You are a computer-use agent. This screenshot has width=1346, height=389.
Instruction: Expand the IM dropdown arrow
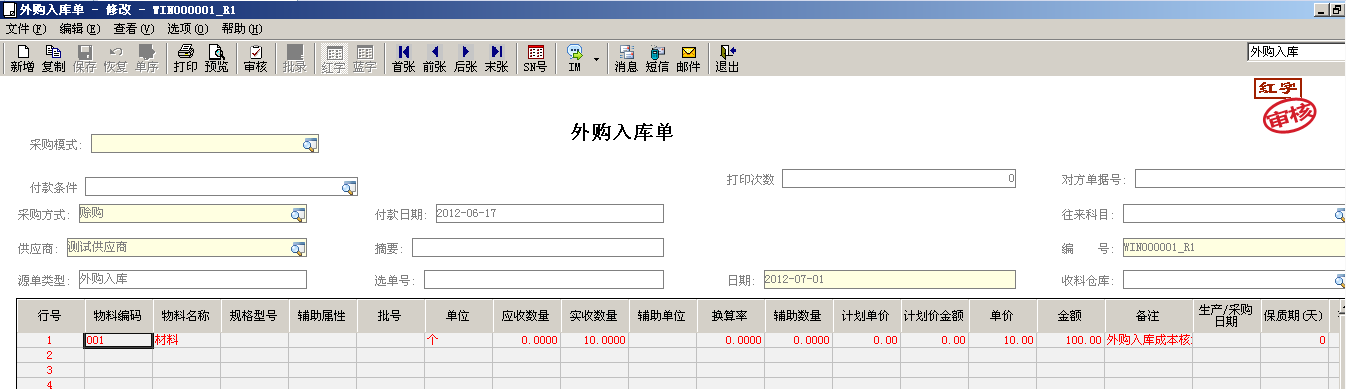click(x=597, y=59)
